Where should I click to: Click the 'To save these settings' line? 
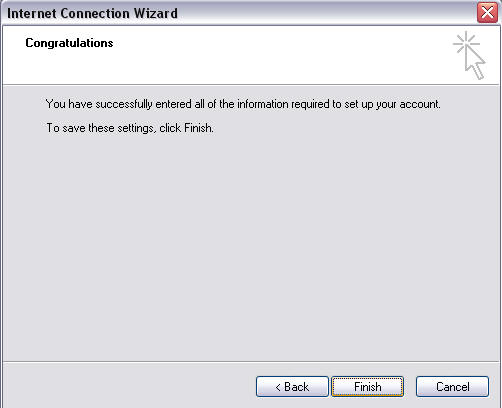coord(130,128)
